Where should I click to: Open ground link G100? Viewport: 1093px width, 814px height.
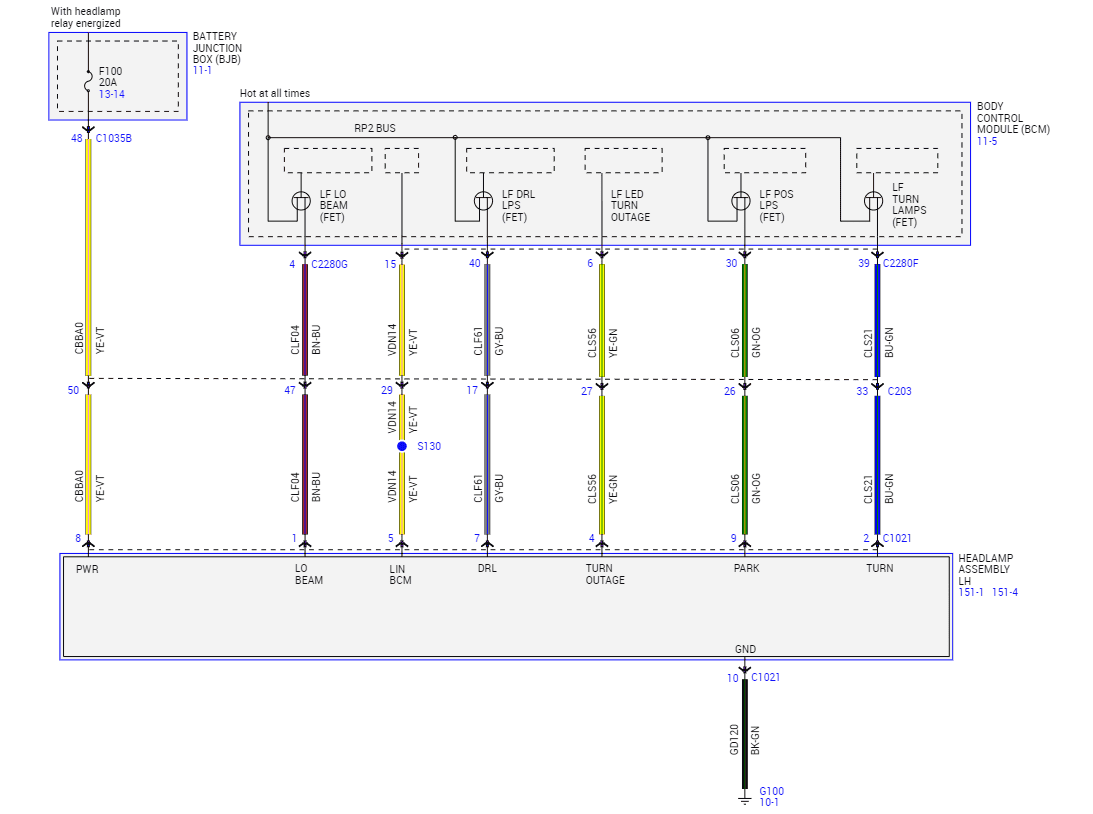click(x=772, y=791)
